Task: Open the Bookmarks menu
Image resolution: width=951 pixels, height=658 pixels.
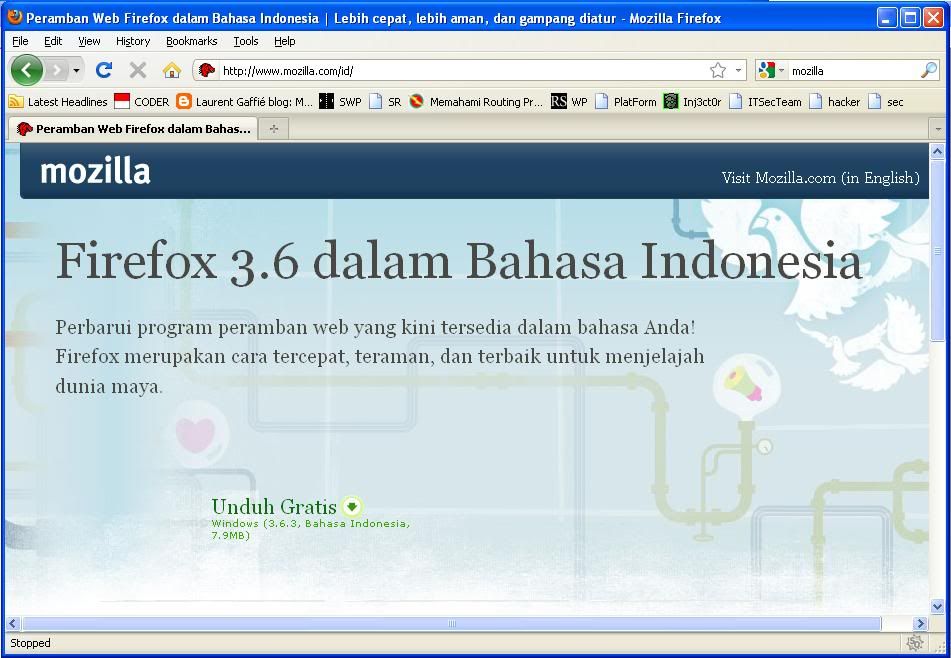Action: click(192, 41)
